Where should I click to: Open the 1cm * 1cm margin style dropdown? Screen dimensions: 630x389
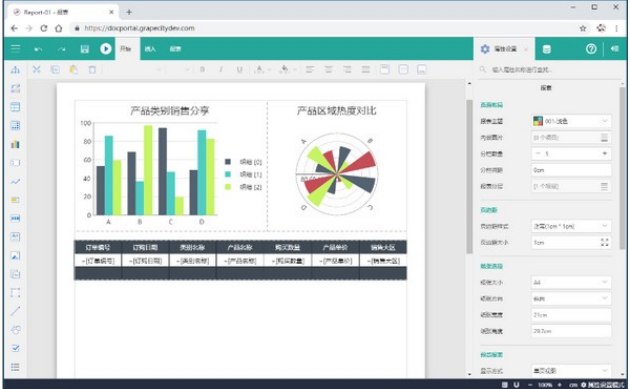click(x=571, y=226)
